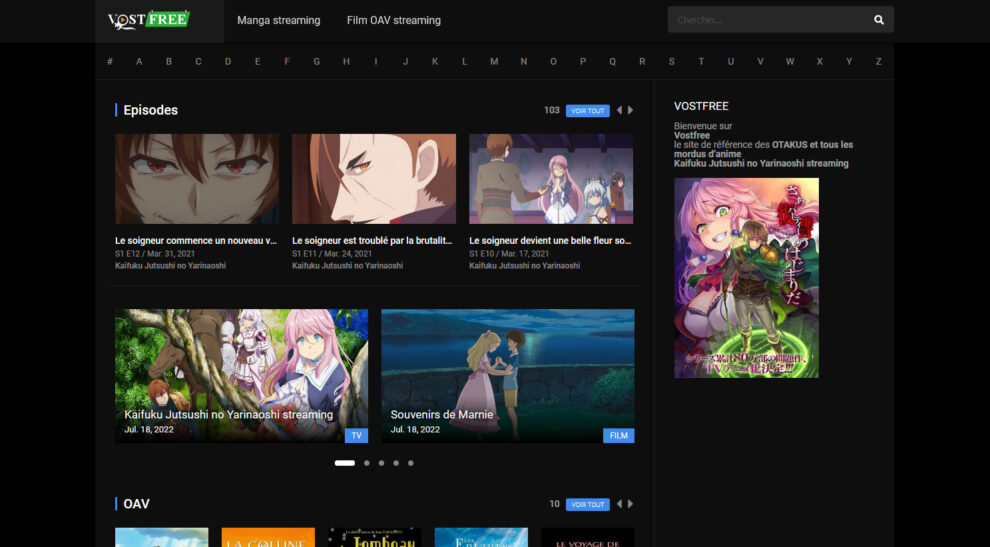Open 'Le soigneur est troublé par la brutalit...' title
The image size is (990, 547).
tap(372, 241)
